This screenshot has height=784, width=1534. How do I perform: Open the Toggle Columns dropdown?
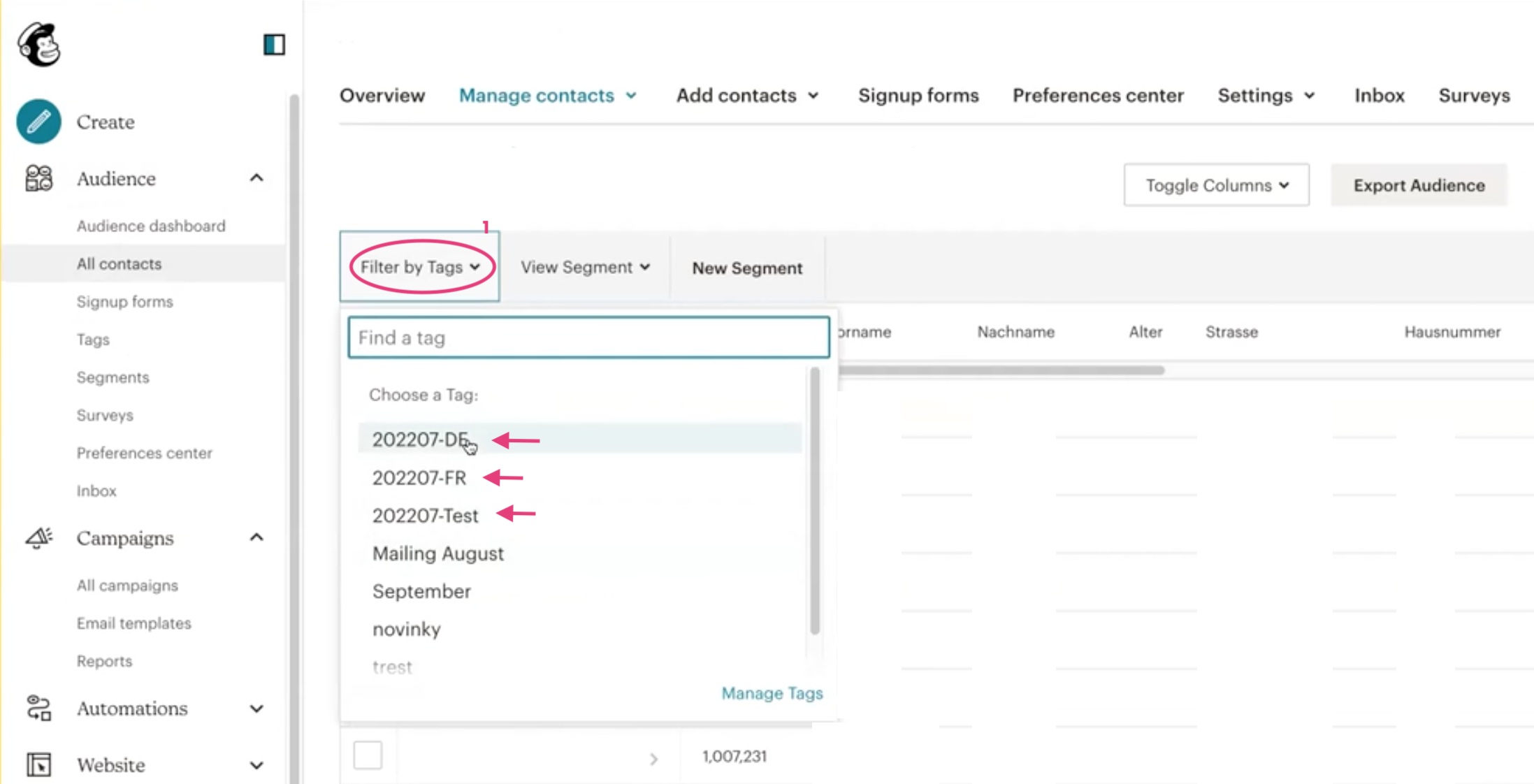(x=1216, y=185)
